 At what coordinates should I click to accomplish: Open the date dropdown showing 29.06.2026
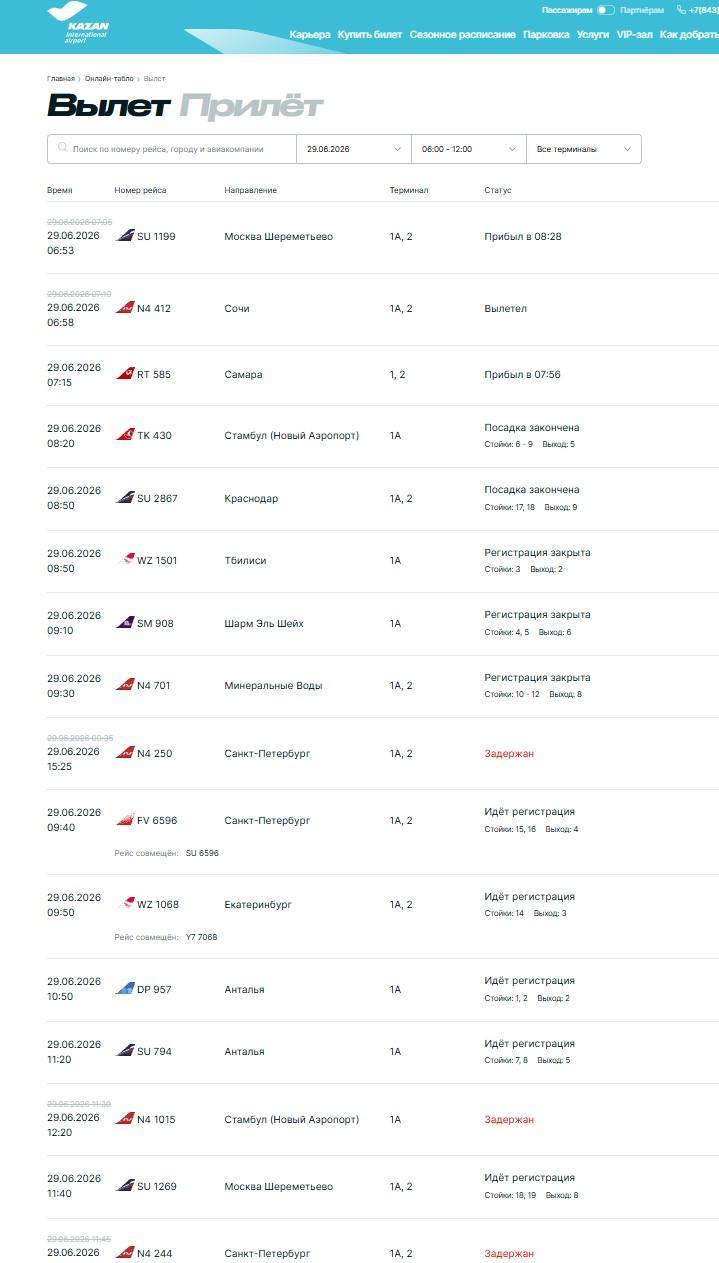click(354, 149)
